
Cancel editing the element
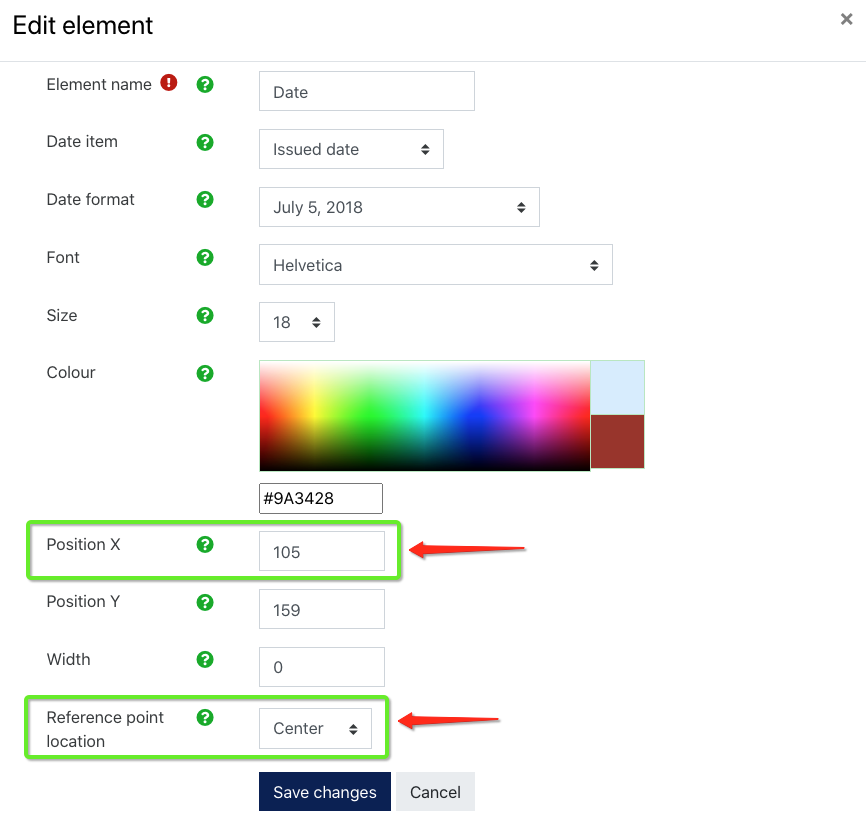coord(435,791)
